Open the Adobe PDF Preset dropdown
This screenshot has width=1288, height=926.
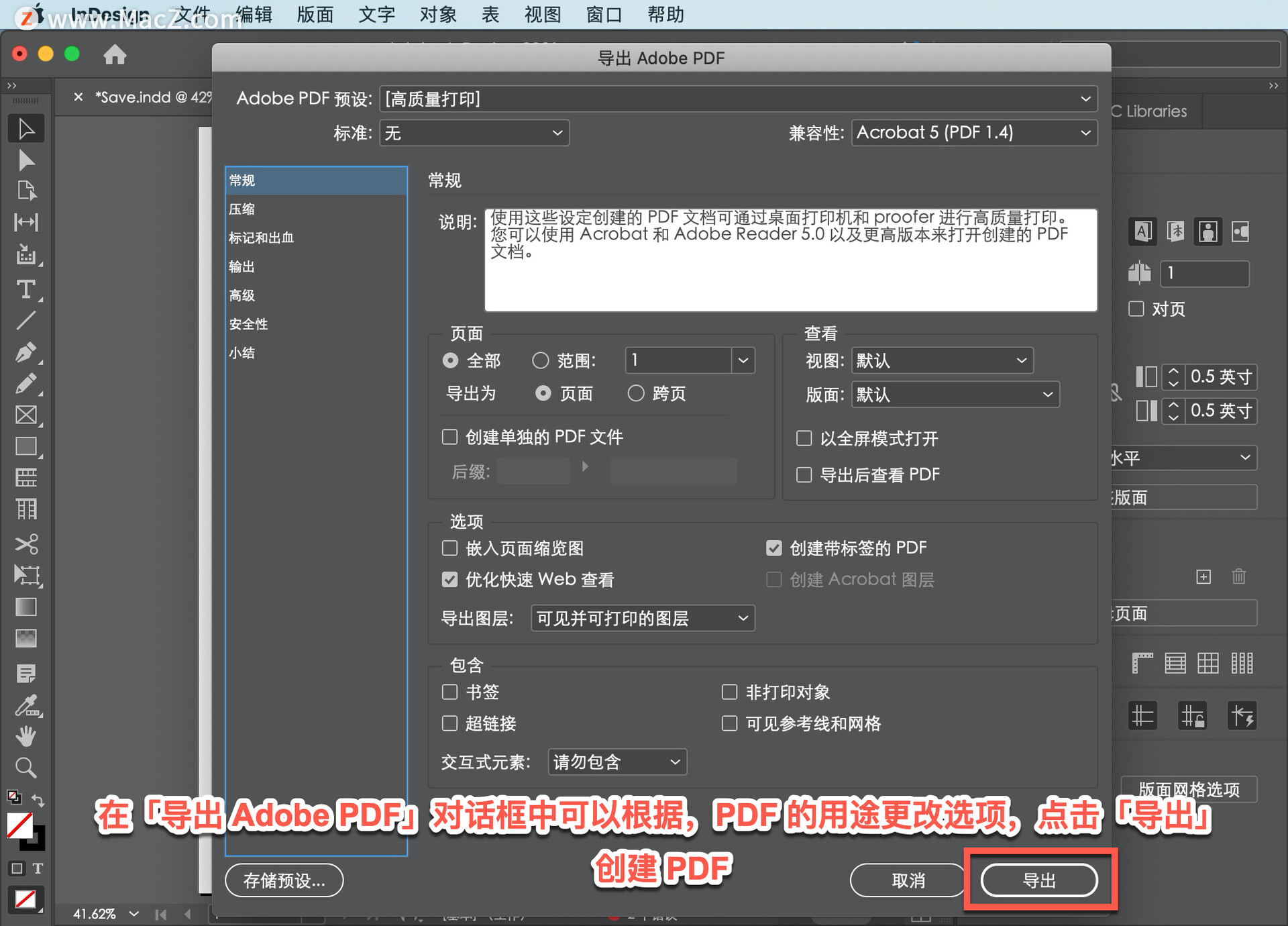738,99
